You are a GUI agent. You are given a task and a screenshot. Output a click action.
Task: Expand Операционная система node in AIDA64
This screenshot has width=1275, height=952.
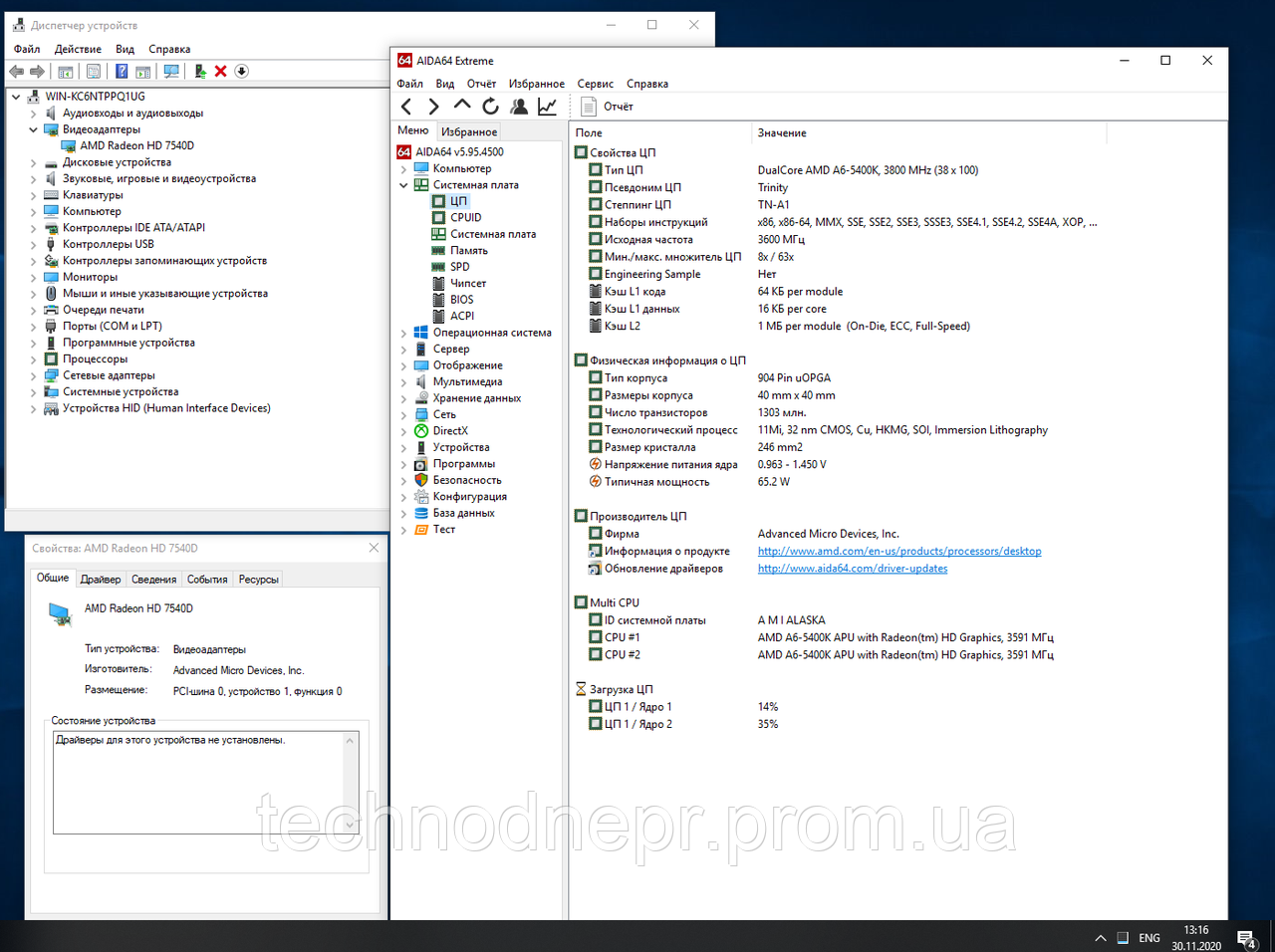coord(403,334)
